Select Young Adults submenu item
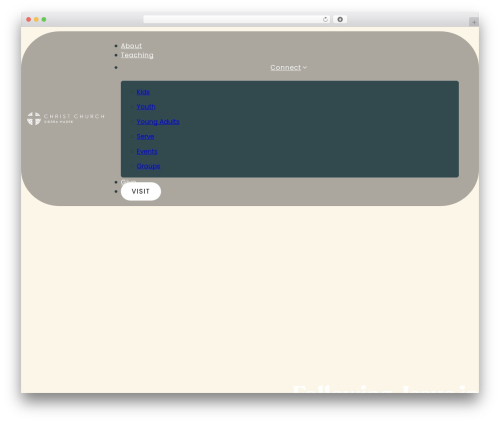This screenshot has height=423, width=500. [158, 122]
